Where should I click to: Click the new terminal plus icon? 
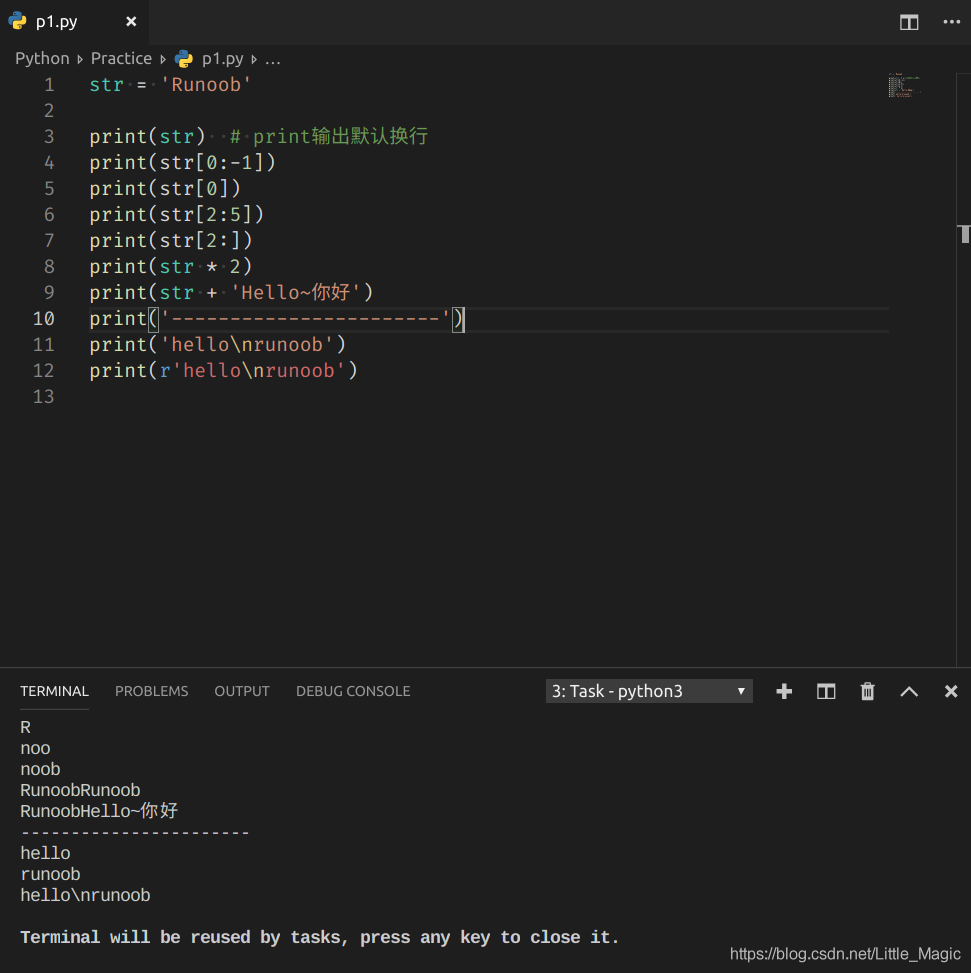(x=784, y=691)
